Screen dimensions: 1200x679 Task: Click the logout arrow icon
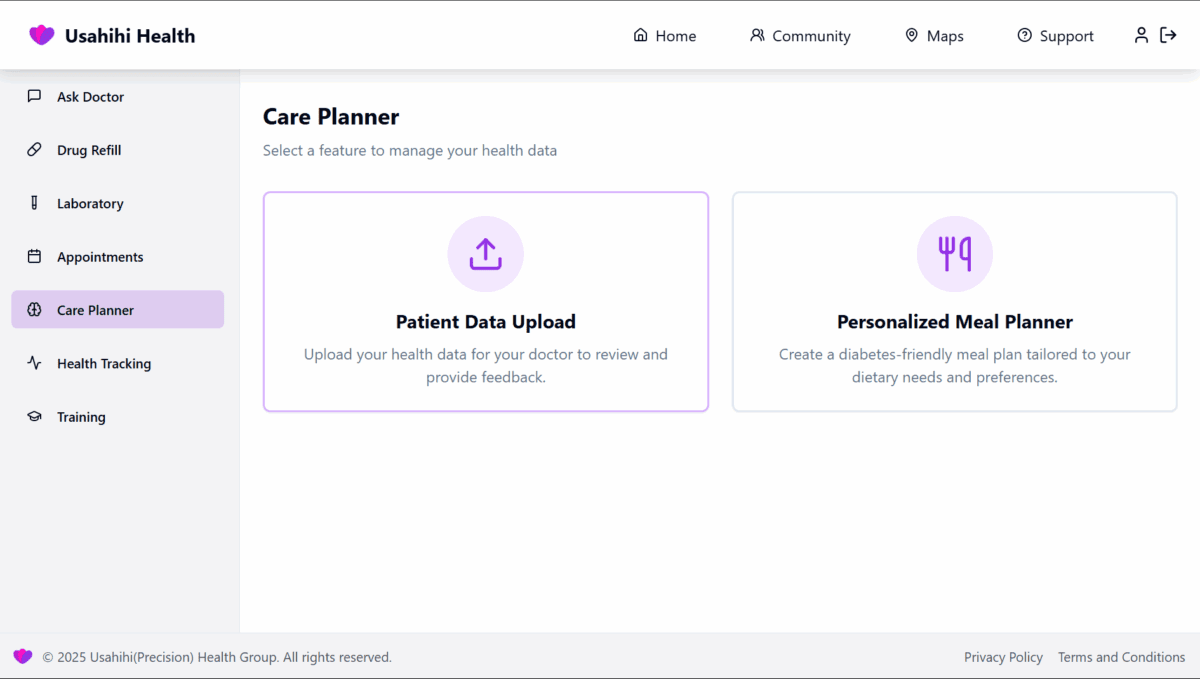tap(1168, 35)
